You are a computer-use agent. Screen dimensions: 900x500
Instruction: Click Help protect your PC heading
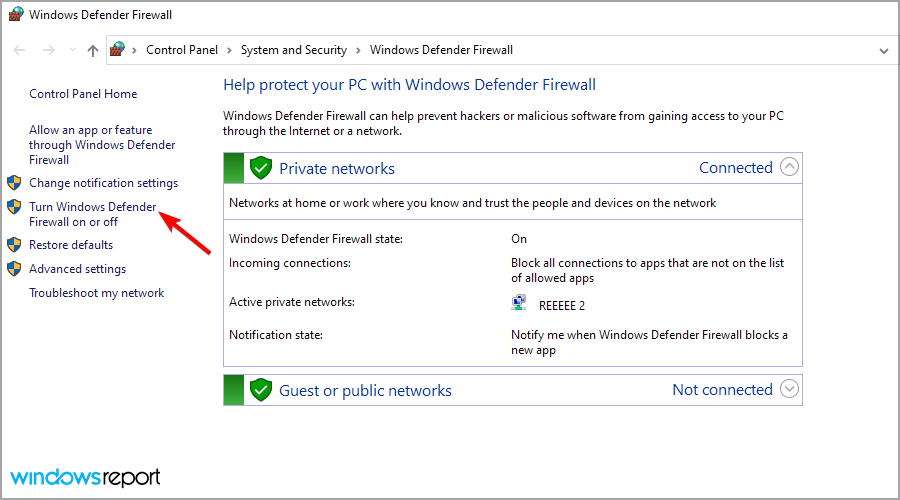pos(409,85)
